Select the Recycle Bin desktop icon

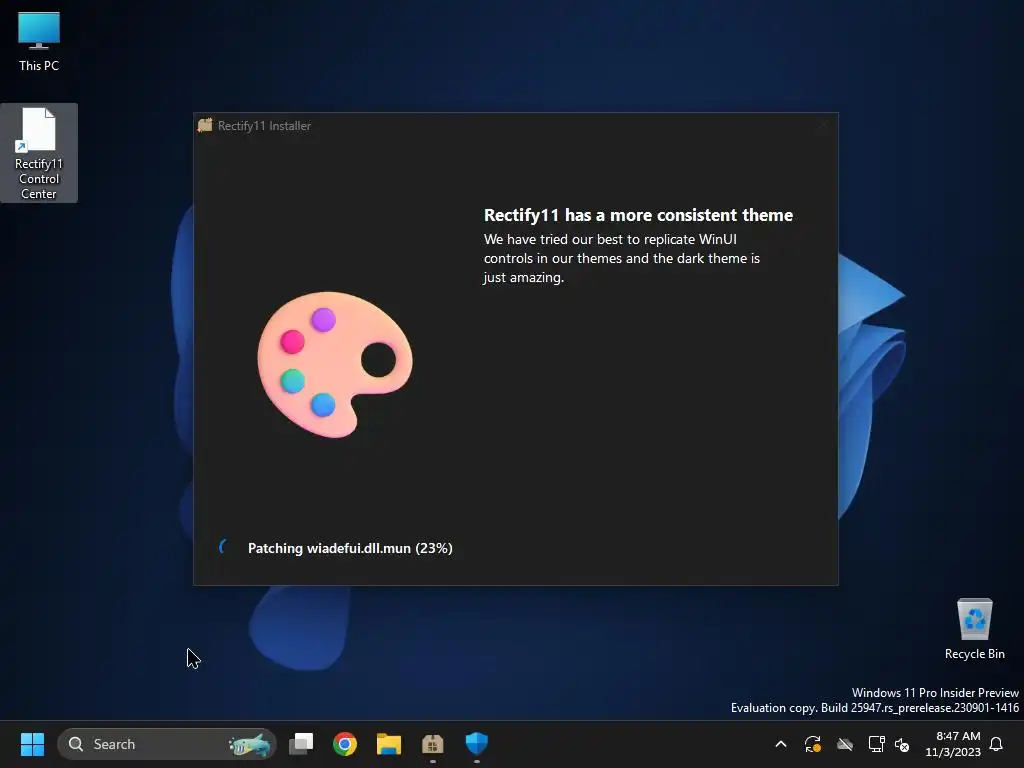tap(974, 629)
